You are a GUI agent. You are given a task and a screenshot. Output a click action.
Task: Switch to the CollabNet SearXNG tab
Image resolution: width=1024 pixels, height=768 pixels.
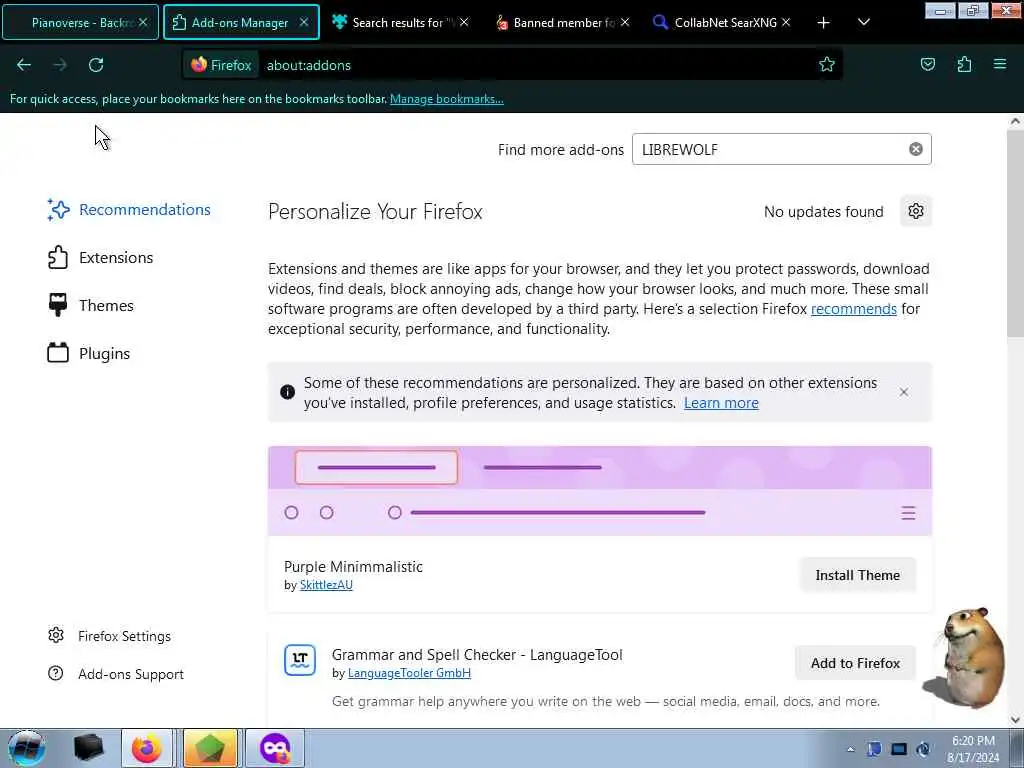click(x=721, y=22)
